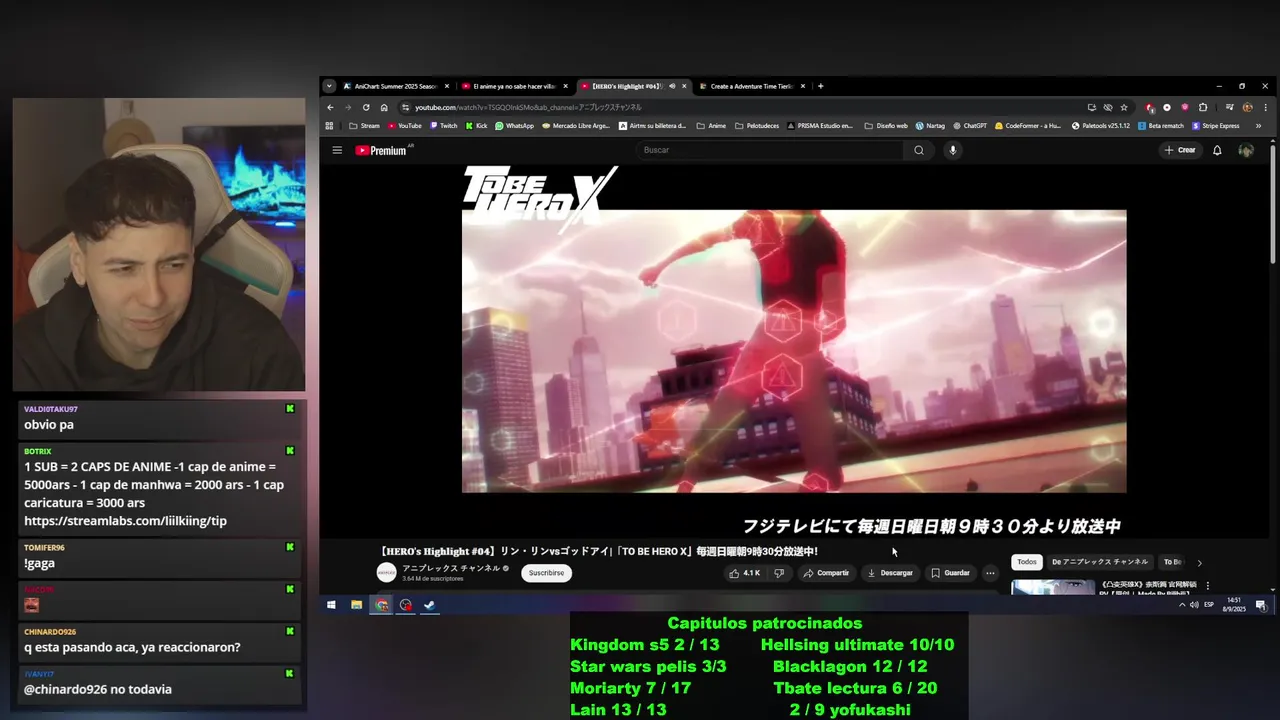
Task: Open the Kick bookmark
Action: pos(476,126)
